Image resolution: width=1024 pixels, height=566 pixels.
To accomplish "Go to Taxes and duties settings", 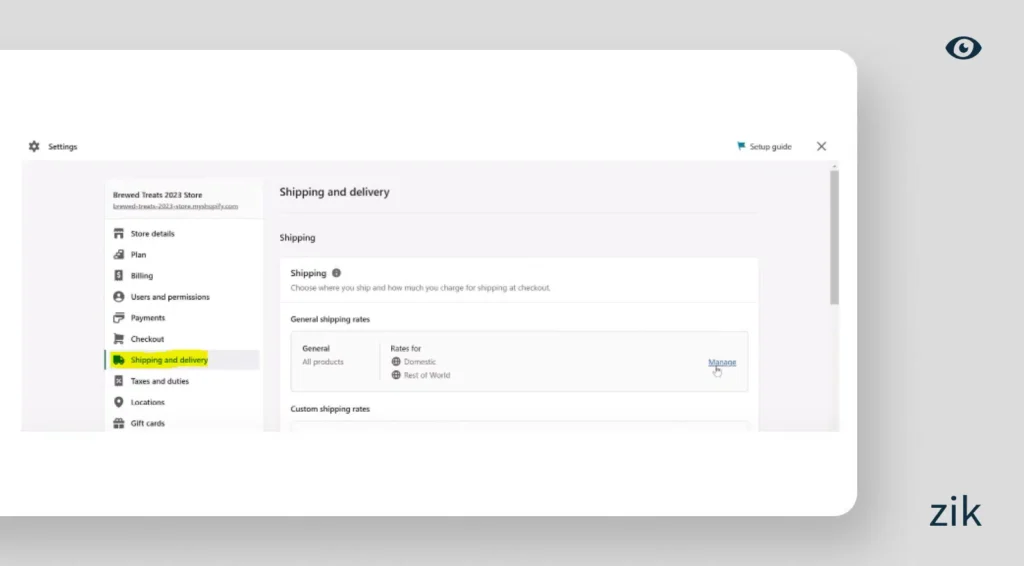I will (x=159, y=381).
